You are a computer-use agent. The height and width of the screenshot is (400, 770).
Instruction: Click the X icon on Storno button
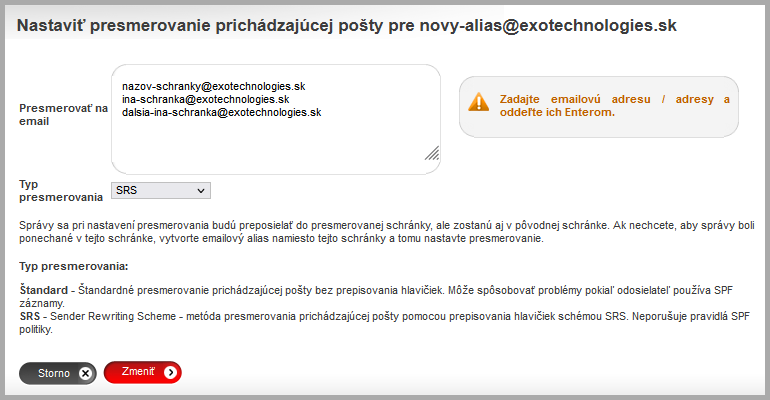[x=85, y=373]
